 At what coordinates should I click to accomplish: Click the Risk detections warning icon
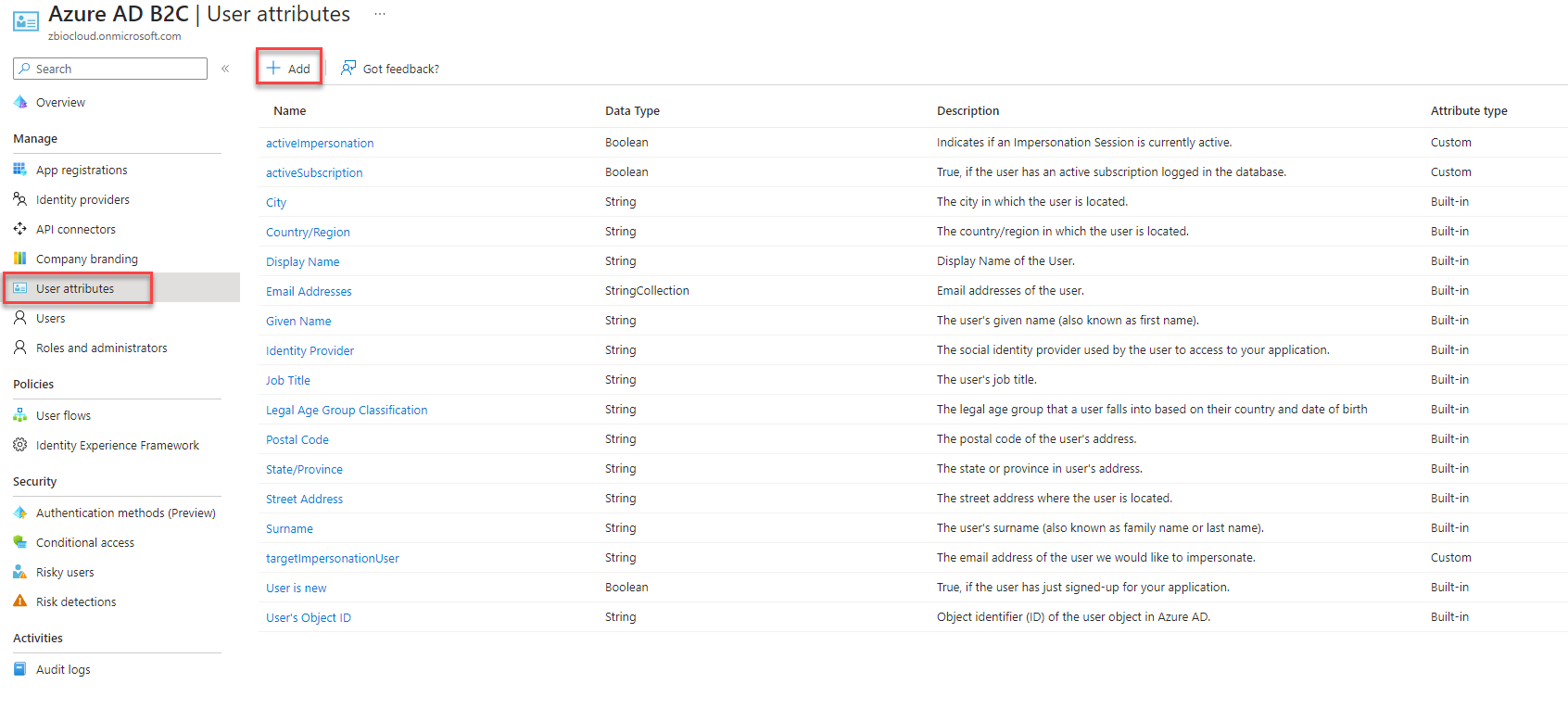coord(20,601)
